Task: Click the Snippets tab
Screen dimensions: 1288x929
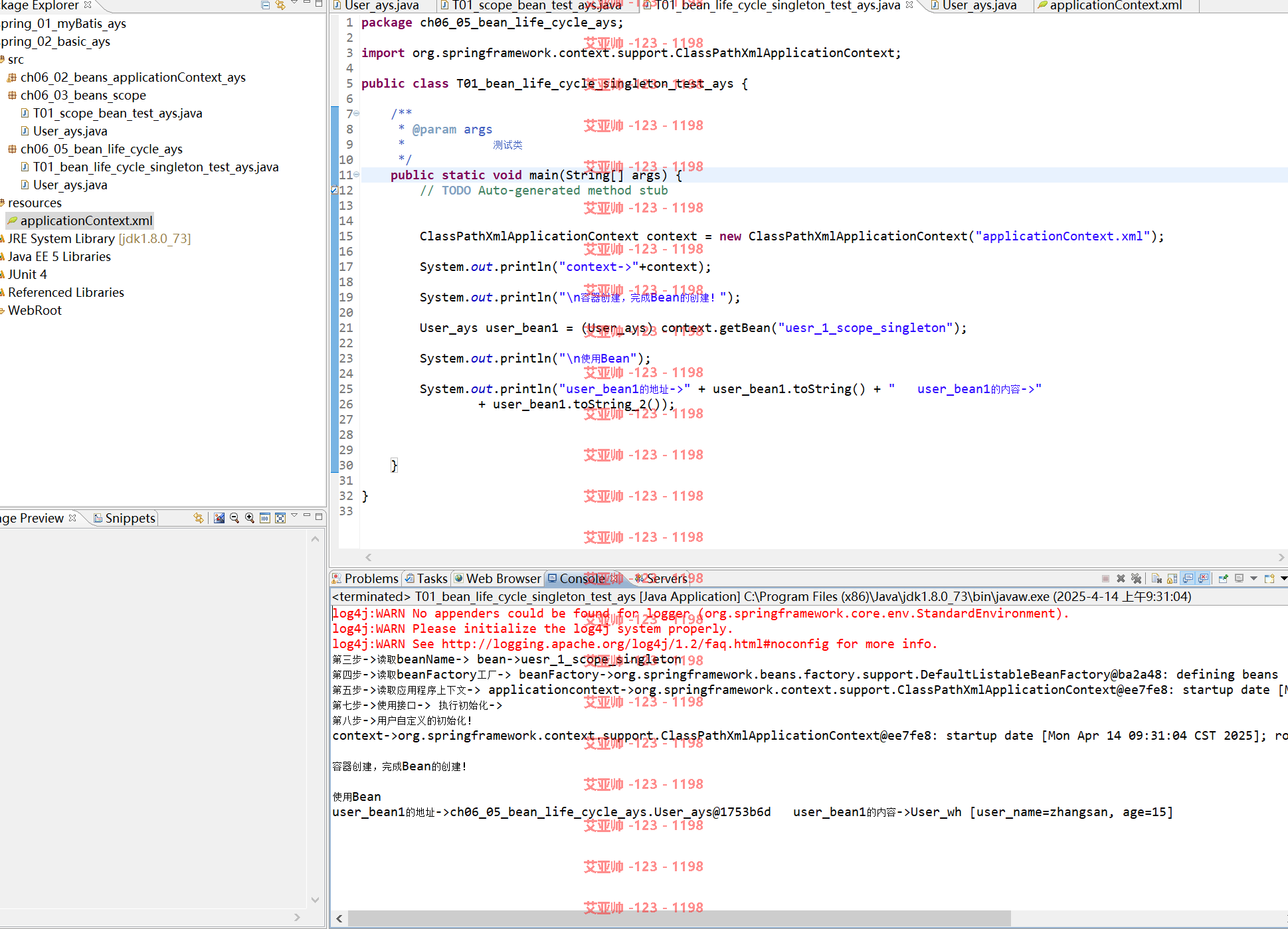Action: click(125, 518)
